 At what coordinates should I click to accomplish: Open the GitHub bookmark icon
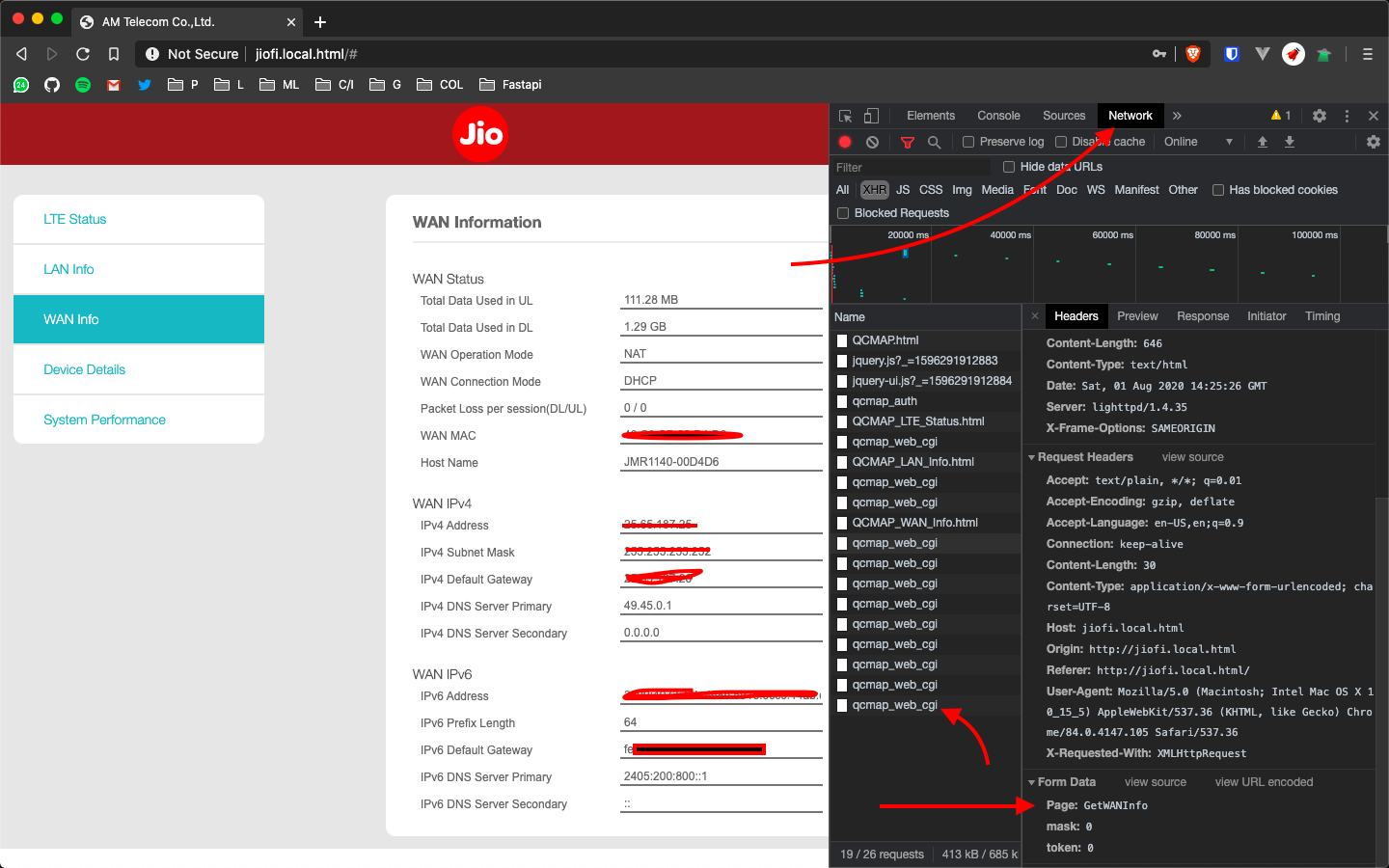[52, 85]
